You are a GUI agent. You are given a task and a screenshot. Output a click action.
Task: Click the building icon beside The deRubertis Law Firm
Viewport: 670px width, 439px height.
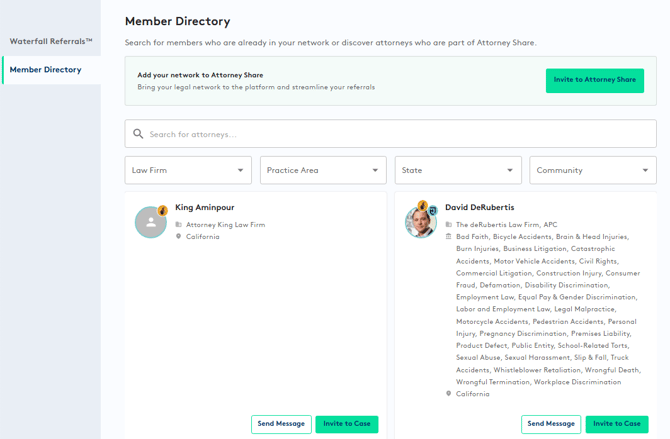[449, 225]
